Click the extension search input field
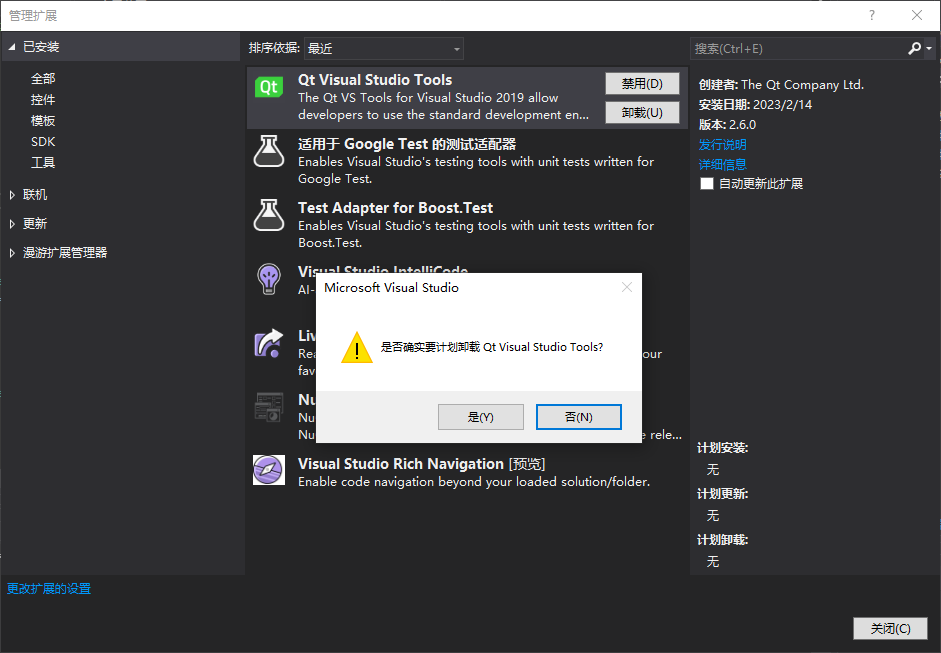The image size is (941, 653). [795, 48]
